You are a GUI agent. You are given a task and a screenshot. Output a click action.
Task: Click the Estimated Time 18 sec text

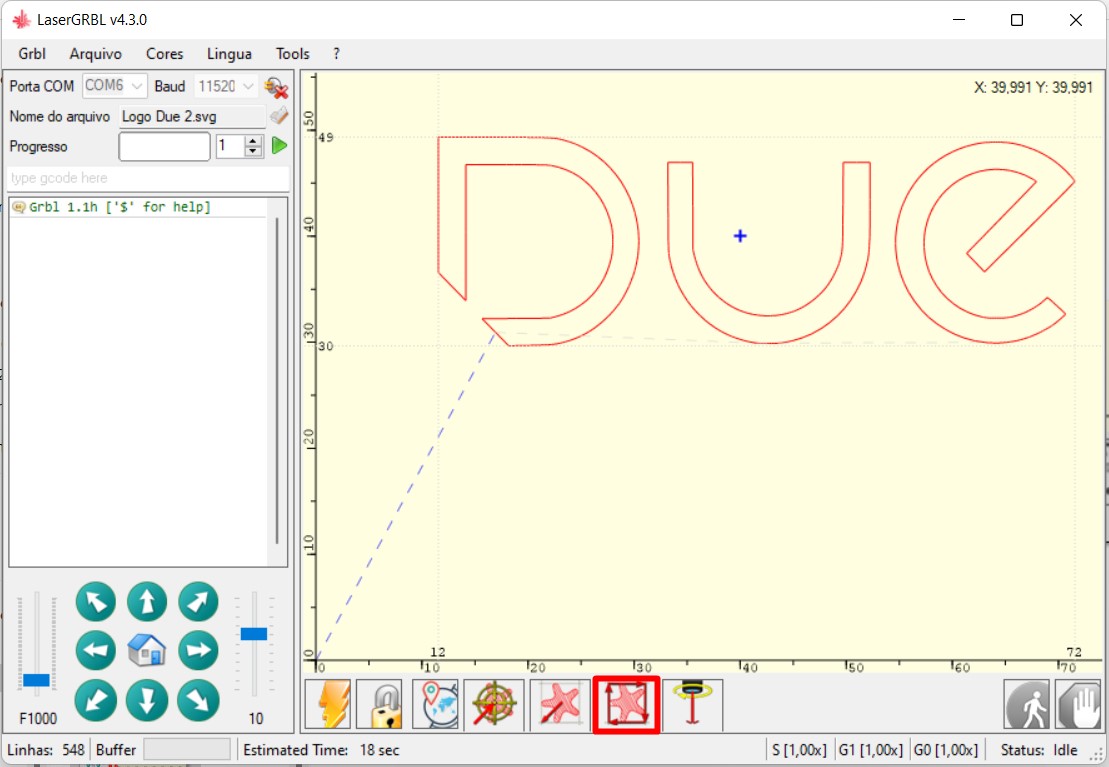[x=321, y=750]
